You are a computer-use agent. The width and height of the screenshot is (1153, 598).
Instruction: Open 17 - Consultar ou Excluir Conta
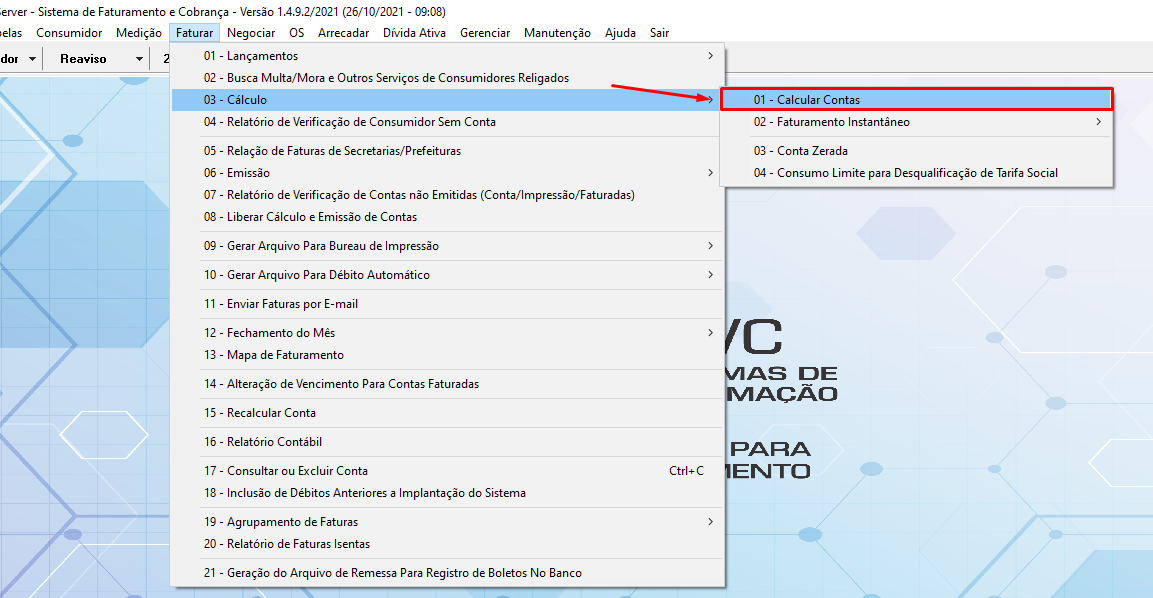click(285, 471)
